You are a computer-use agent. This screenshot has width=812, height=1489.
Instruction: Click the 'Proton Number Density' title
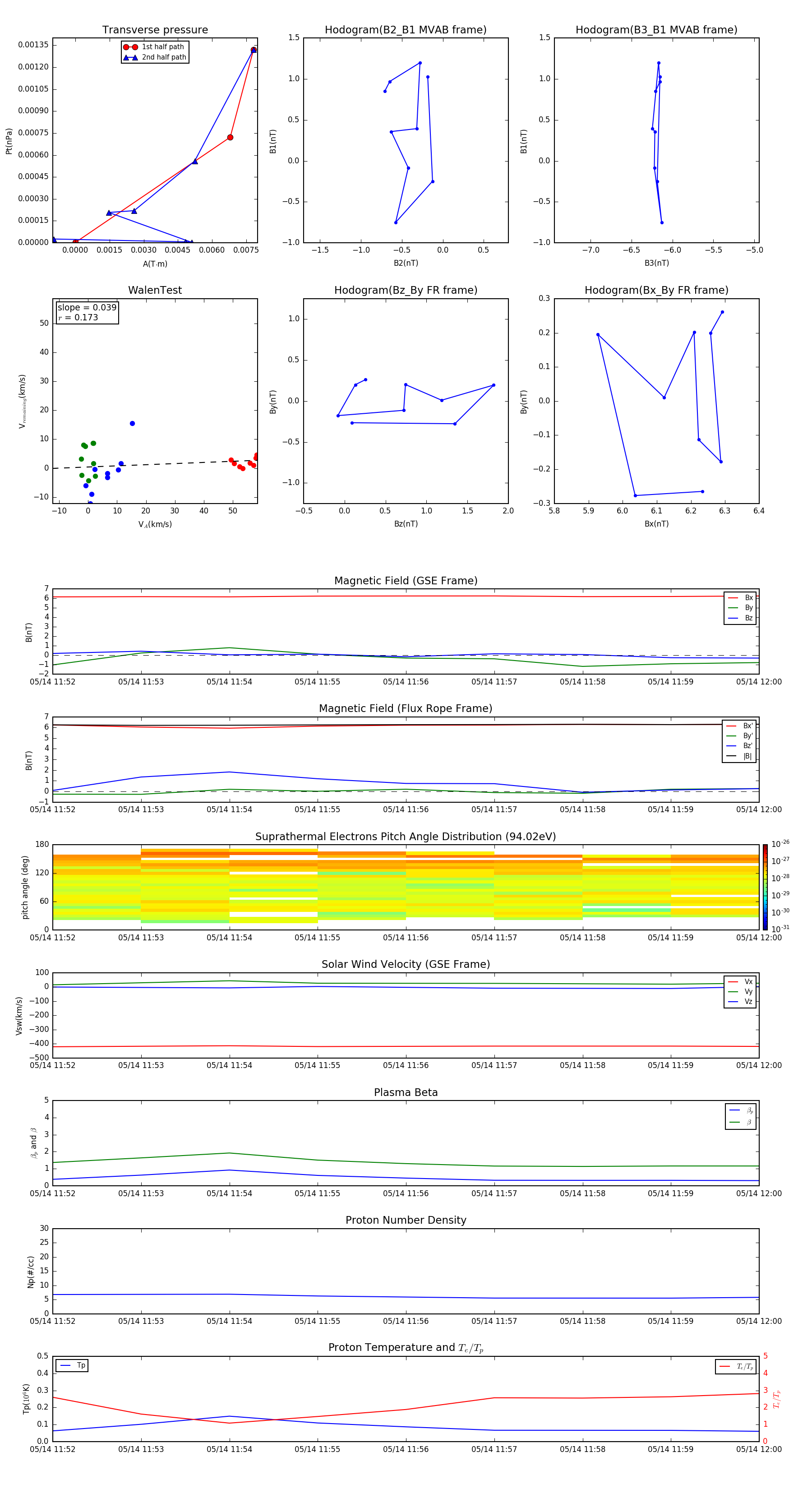click(406, 1220)
